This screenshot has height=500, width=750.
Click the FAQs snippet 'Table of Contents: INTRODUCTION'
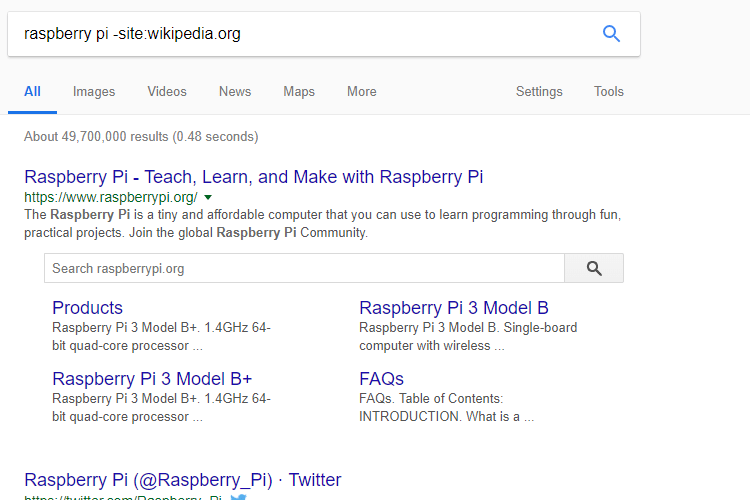[x=446, y=407]
